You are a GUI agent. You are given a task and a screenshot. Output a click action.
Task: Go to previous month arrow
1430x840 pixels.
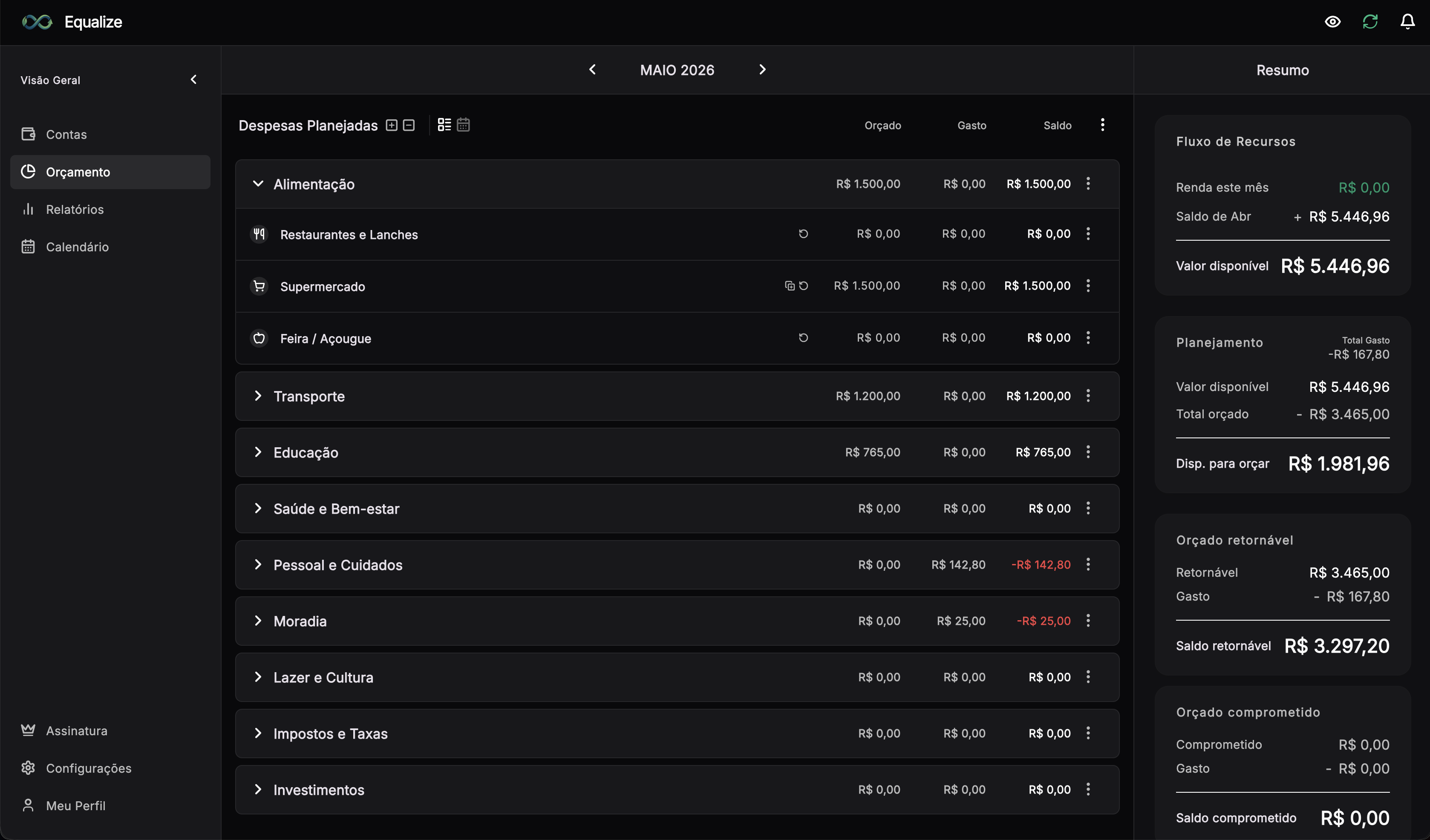tap(592, 69)
